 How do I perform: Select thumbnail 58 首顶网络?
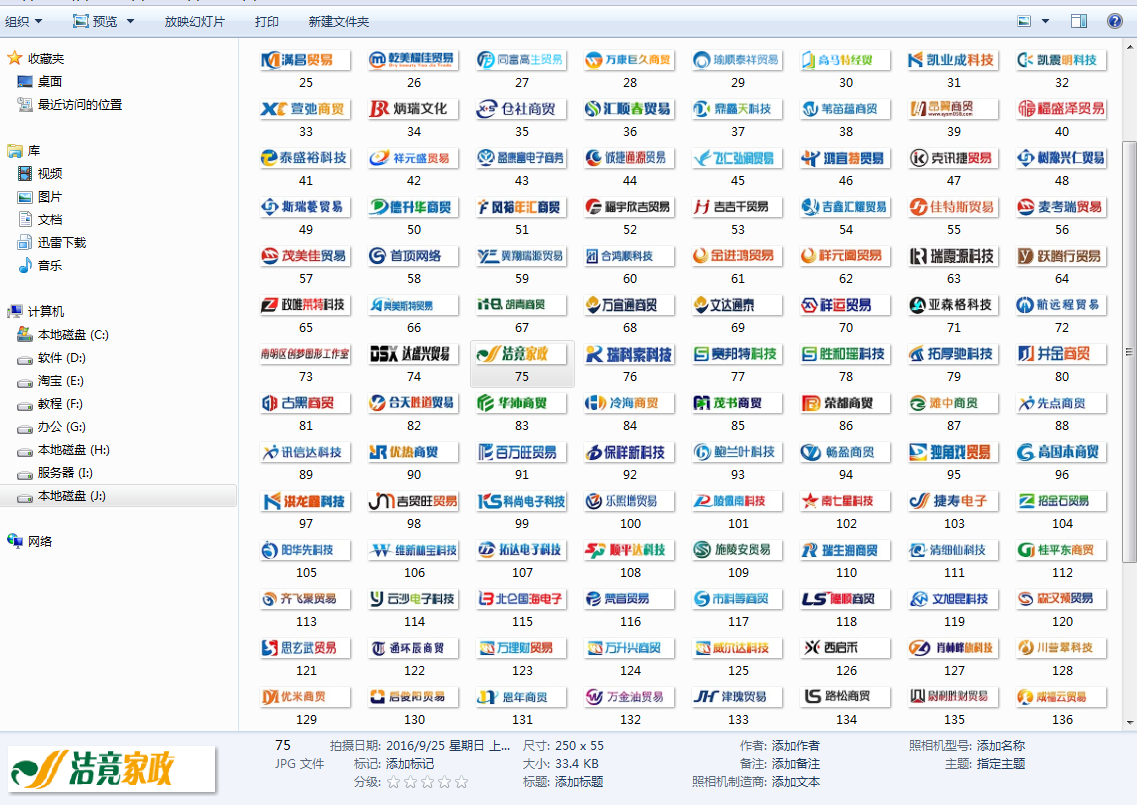(x=413, y=256)
